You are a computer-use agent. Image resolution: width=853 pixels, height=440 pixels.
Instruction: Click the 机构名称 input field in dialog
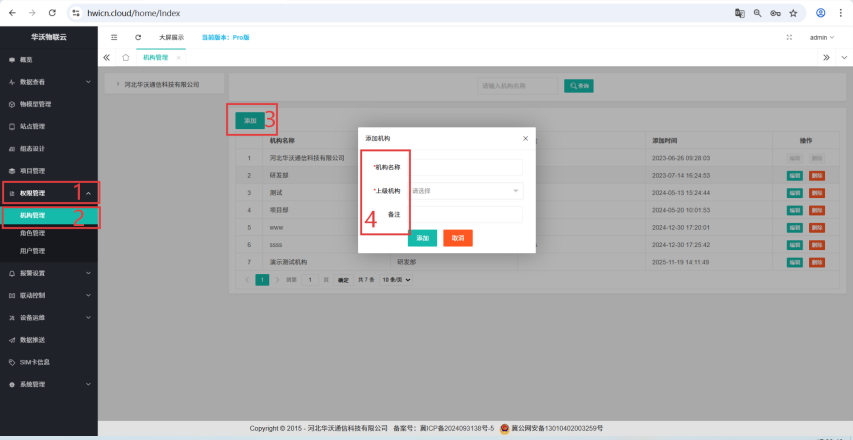[x=464, y=167]
